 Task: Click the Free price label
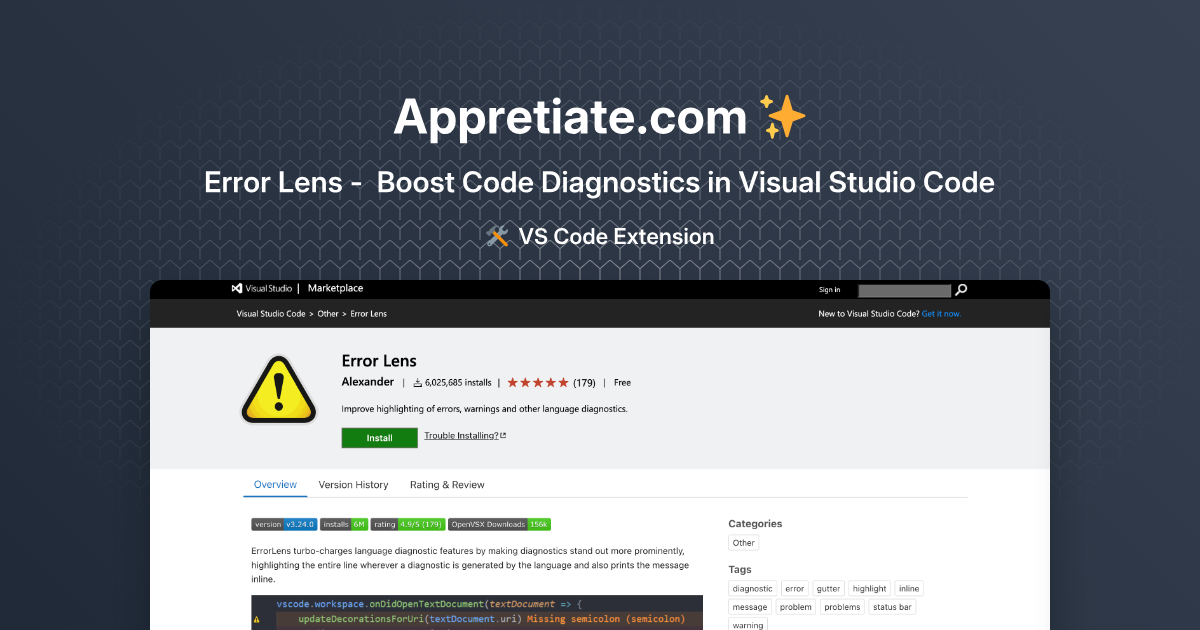tap(622, 382)
